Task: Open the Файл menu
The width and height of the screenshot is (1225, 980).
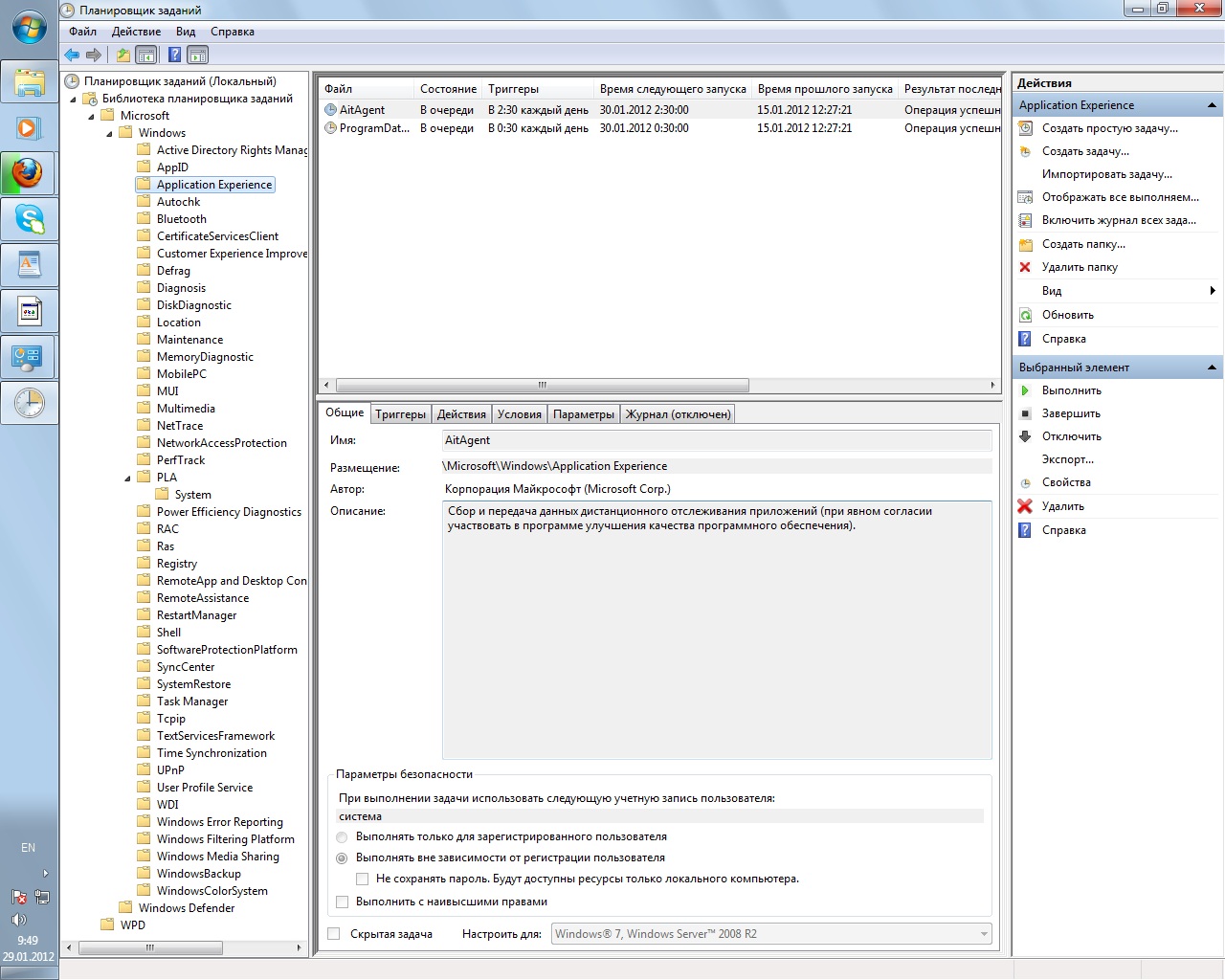Action: tap(82, 32)
